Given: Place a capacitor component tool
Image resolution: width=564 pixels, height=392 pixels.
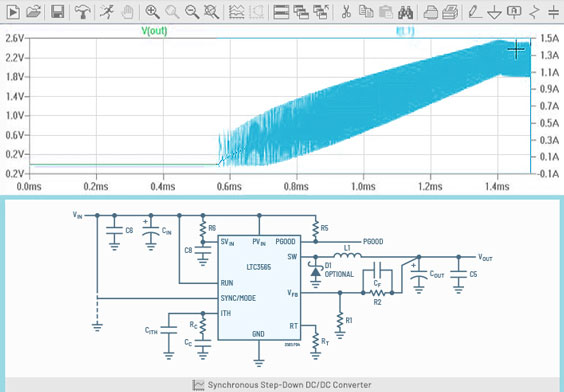Looking at the screenshot, I should pos(554,12).
